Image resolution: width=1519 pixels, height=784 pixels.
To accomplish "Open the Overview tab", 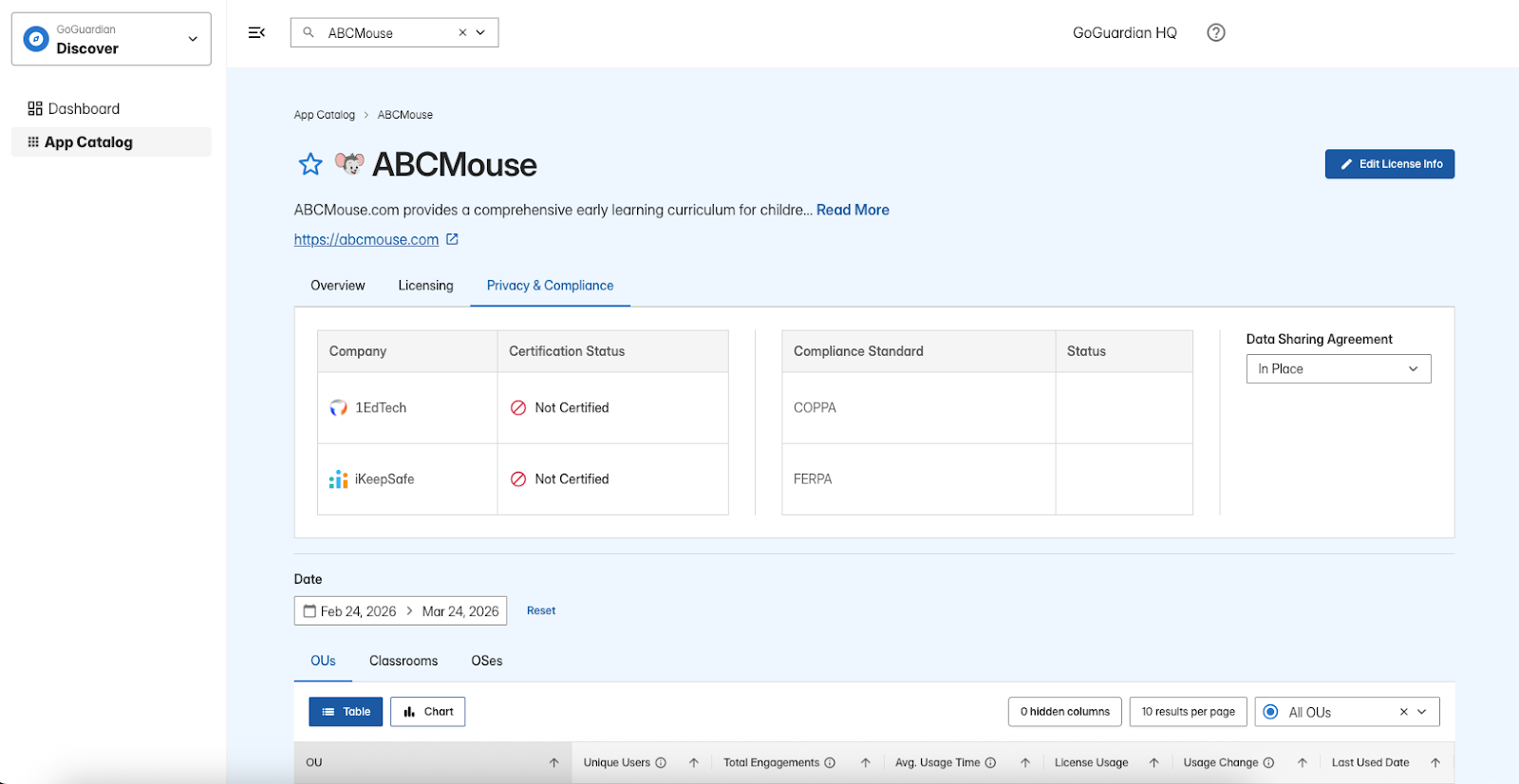I will pos(338,286).
